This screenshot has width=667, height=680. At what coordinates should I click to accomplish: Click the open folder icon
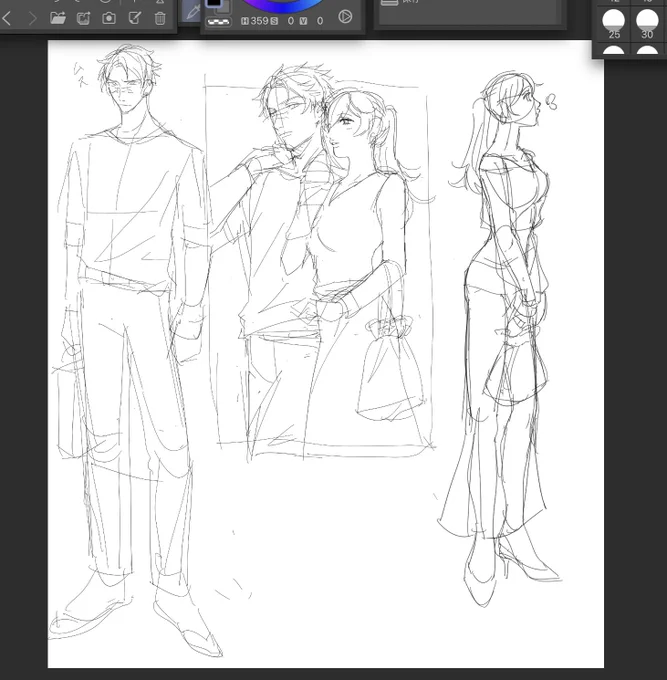(58, 18)
